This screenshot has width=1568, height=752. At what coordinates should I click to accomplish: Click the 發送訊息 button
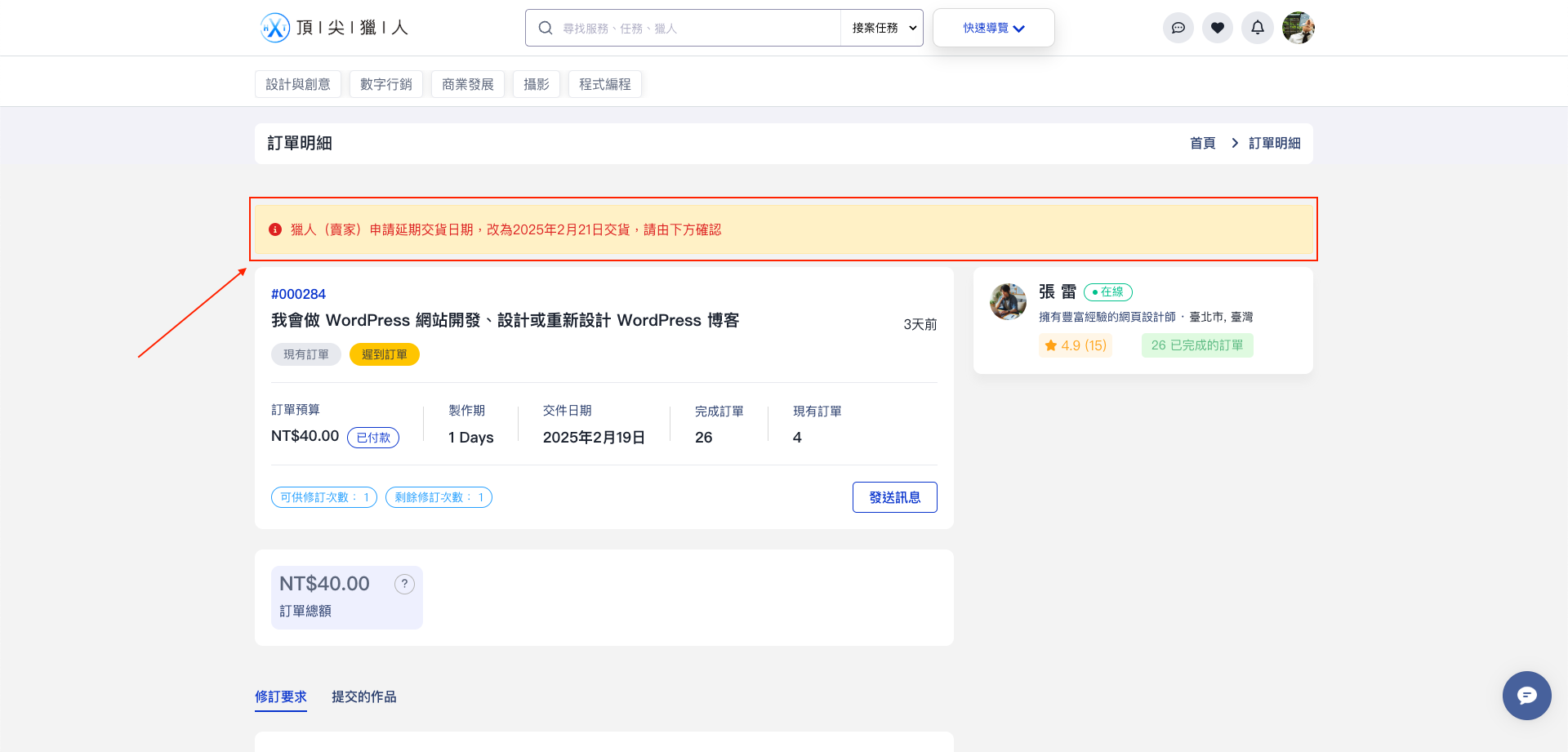[894, 496]
